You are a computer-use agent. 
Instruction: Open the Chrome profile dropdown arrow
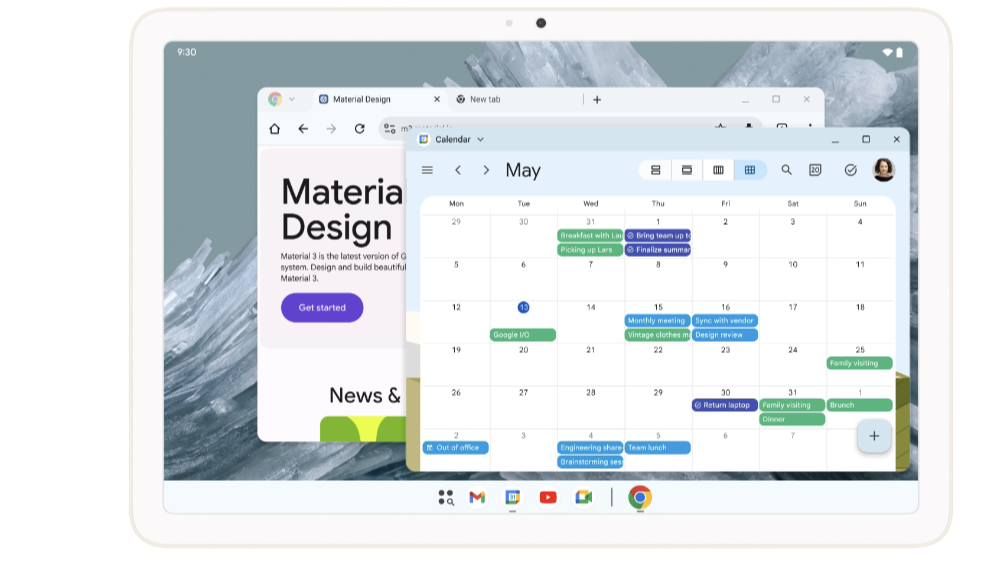coord(291,100)
